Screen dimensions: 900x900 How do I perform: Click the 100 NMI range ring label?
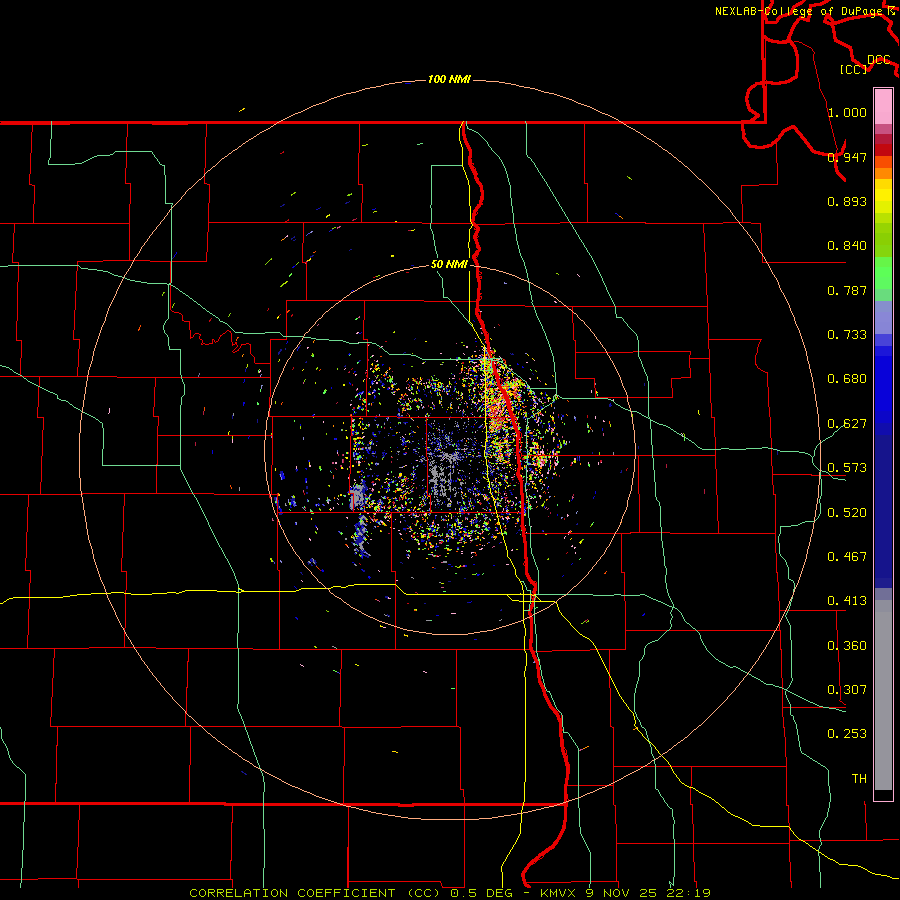(449, 79)
